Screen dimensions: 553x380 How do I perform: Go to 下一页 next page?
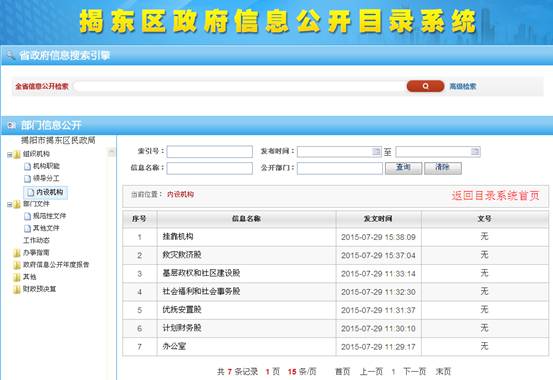(x=414, y=372)
